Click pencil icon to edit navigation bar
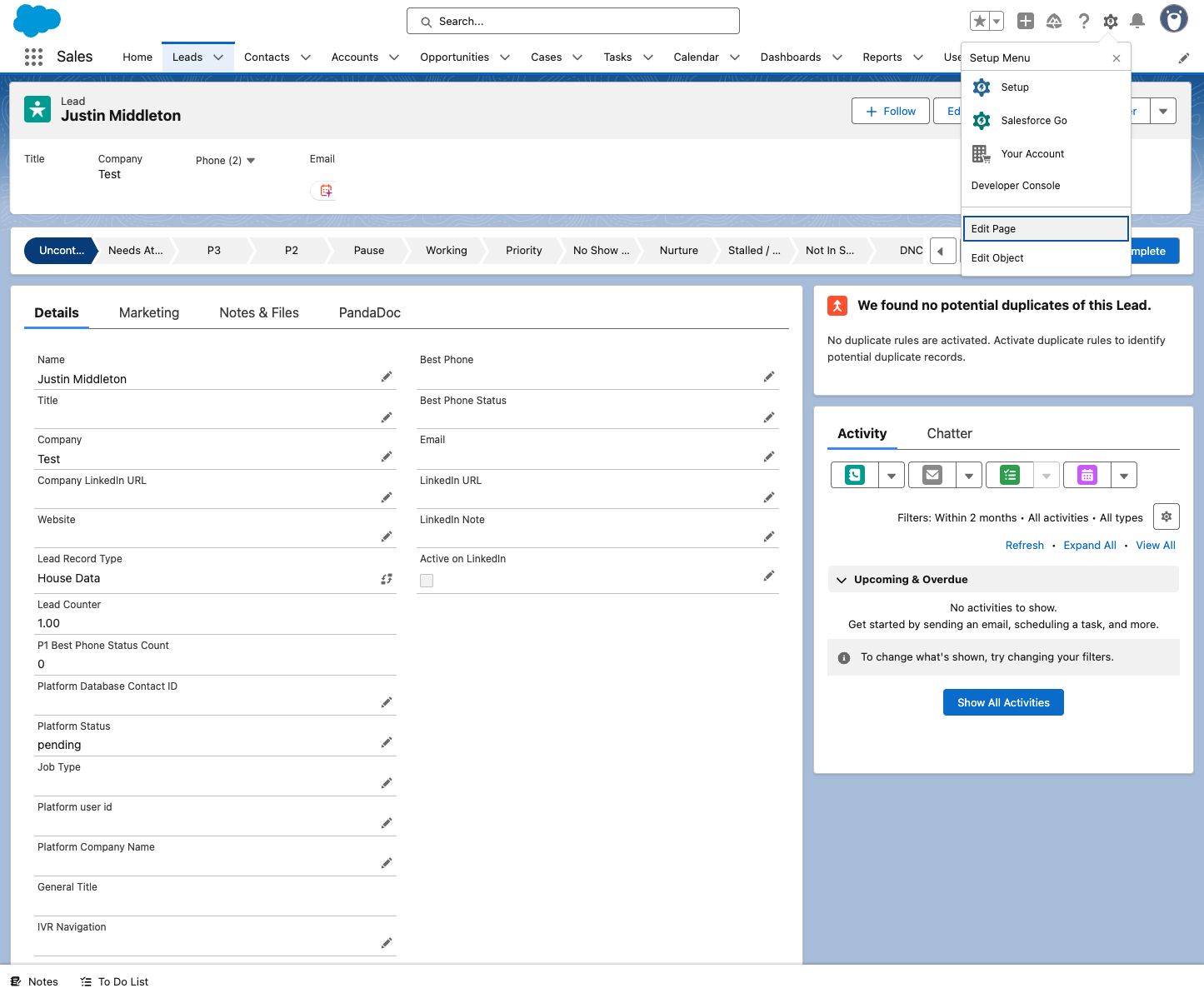This screenshot has width=1204, height=998. pyautogui.click(x=1183, y=57)
